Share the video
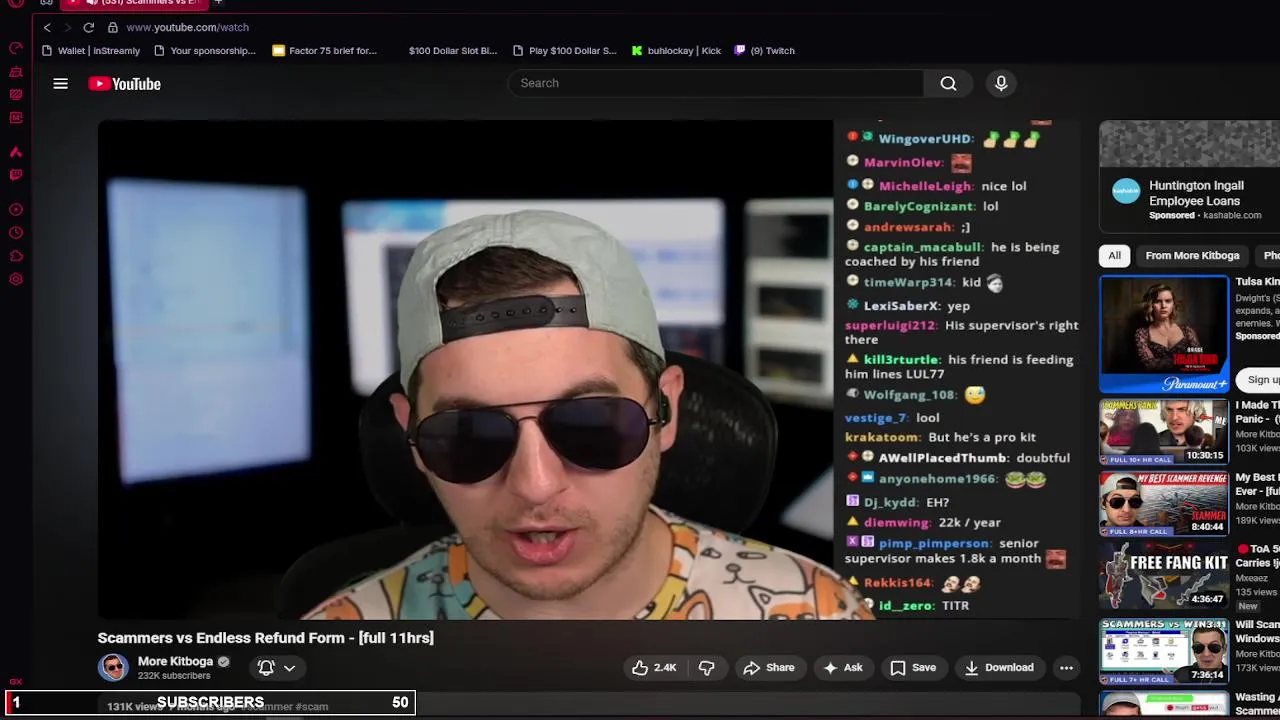 pyautogui.click(x=769, y=668)
